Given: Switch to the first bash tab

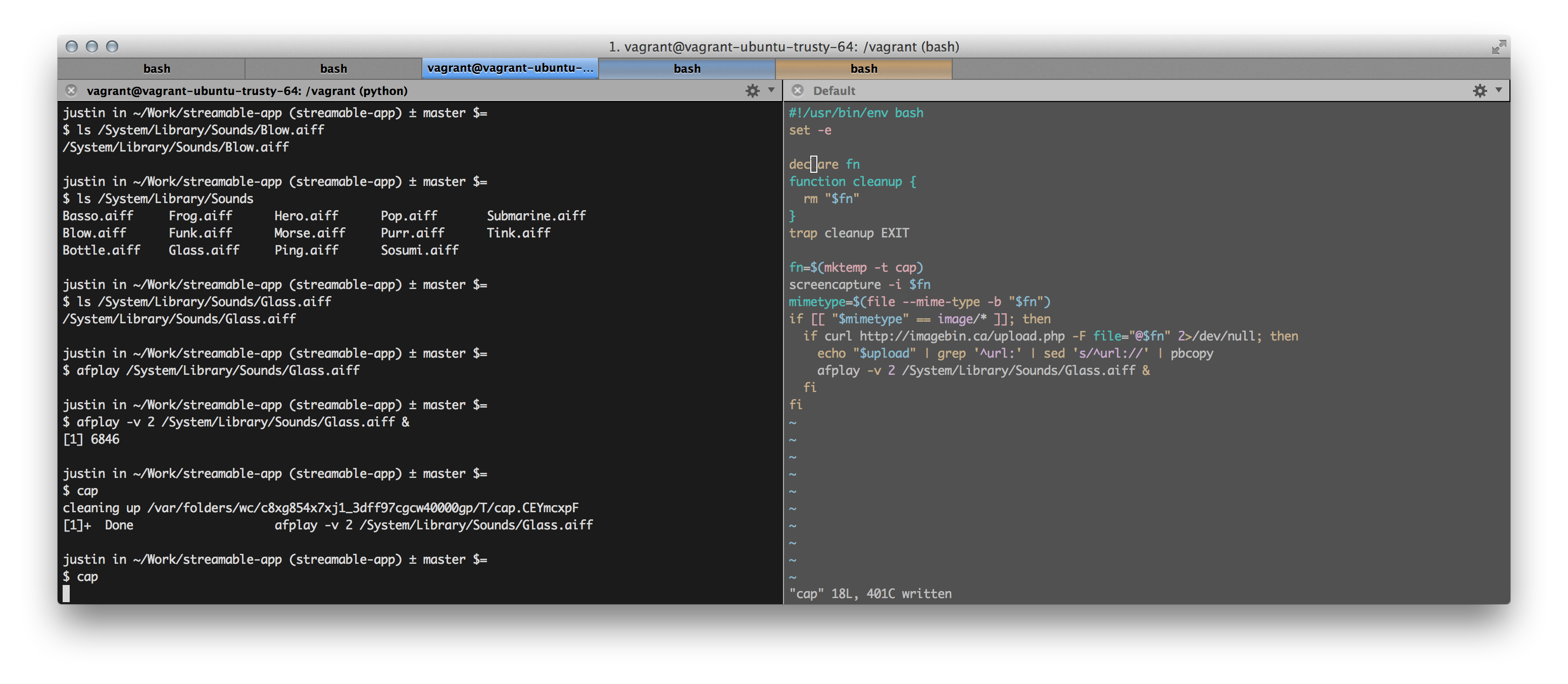Looking at the screenshot, I should (x=157, y=69).
